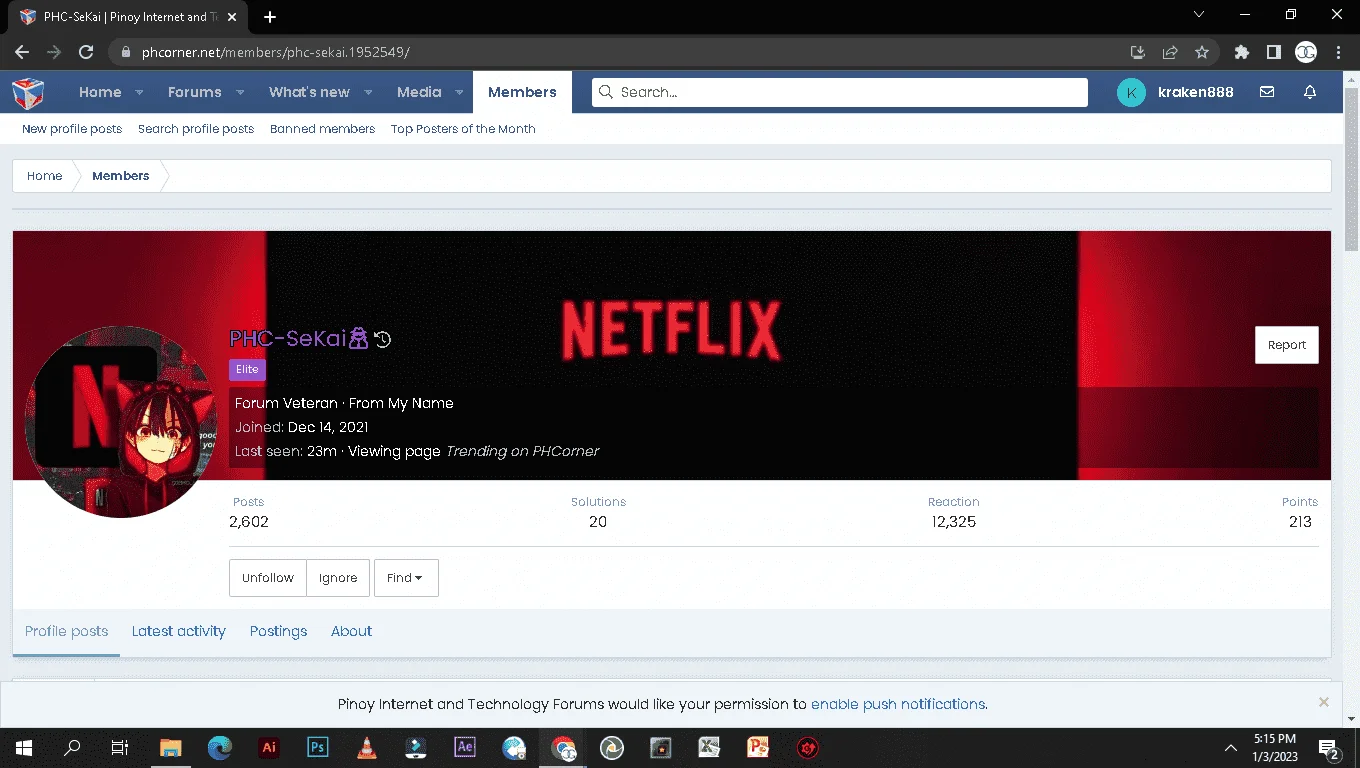Click the install app icon in address bar
1360x768 pixels.
(x=1138, y=52)
